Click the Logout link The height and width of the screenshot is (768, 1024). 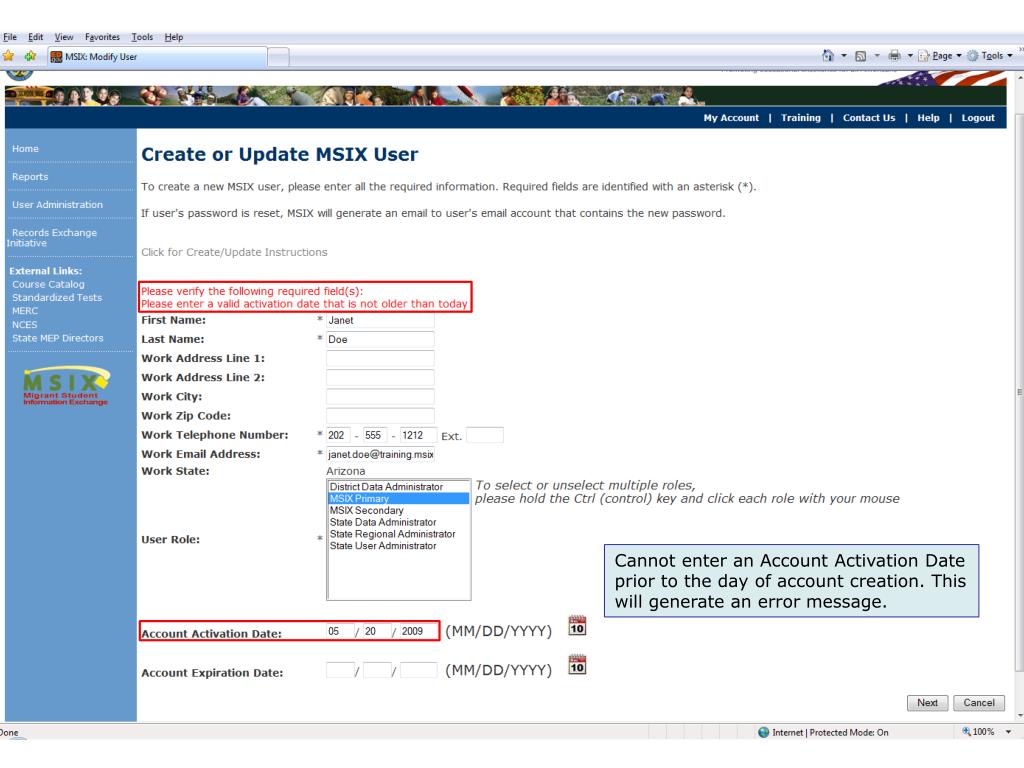pos(978,118)
